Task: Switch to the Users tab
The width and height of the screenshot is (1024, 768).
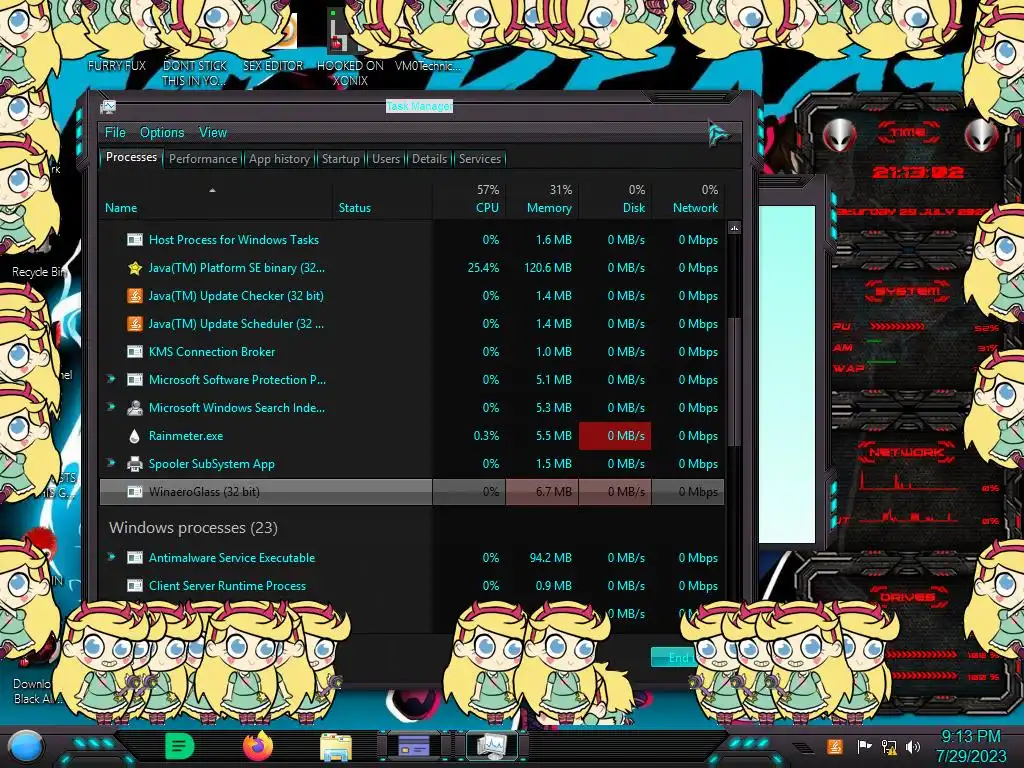Action: [x=385, y=159]
